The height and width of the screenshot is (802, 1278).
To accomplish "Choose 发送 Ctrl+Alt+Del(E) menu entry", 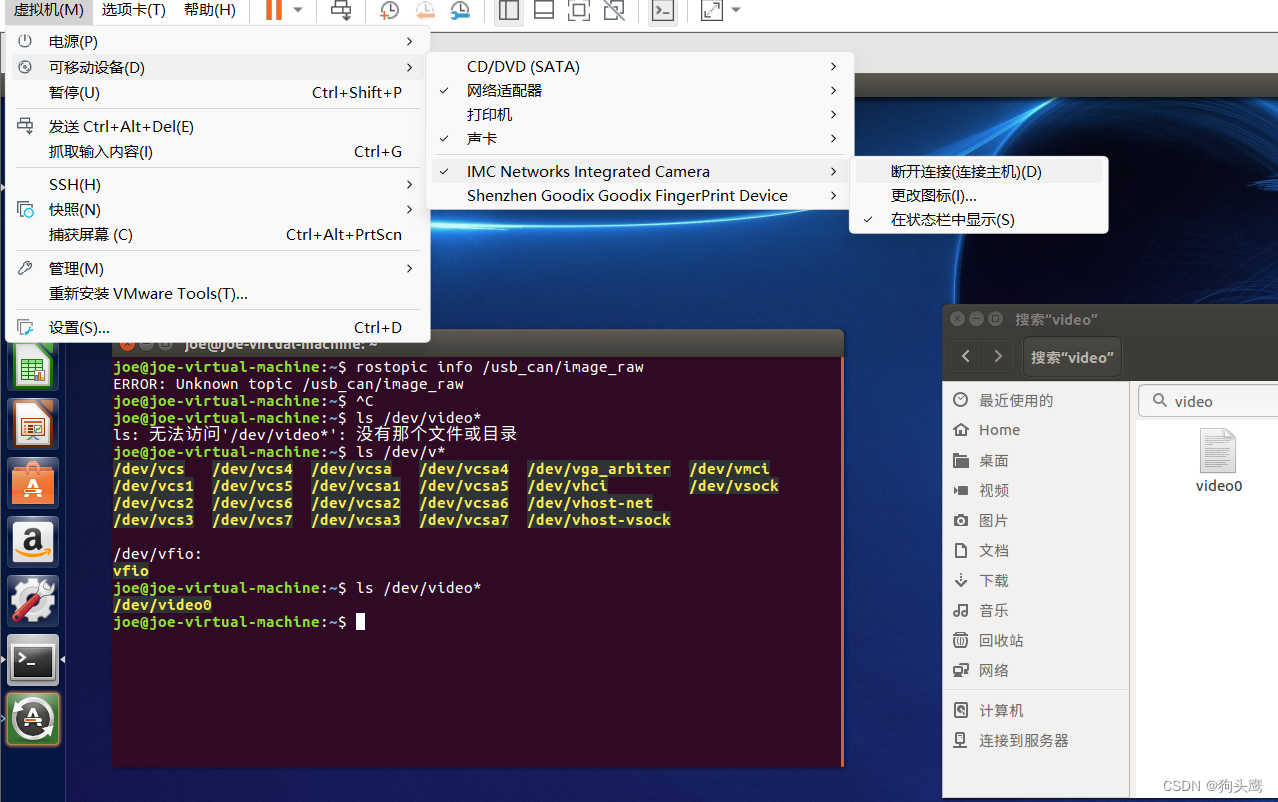I will pos(218,126).
